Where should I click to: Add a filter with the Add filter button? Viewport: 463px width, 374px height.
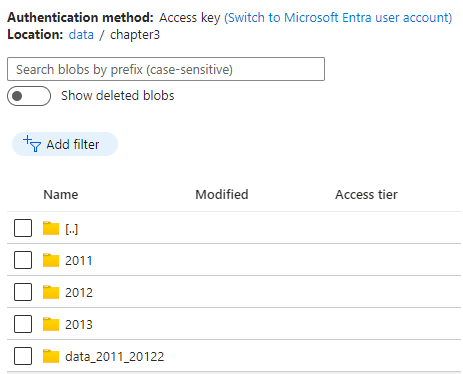click(65, 144)
